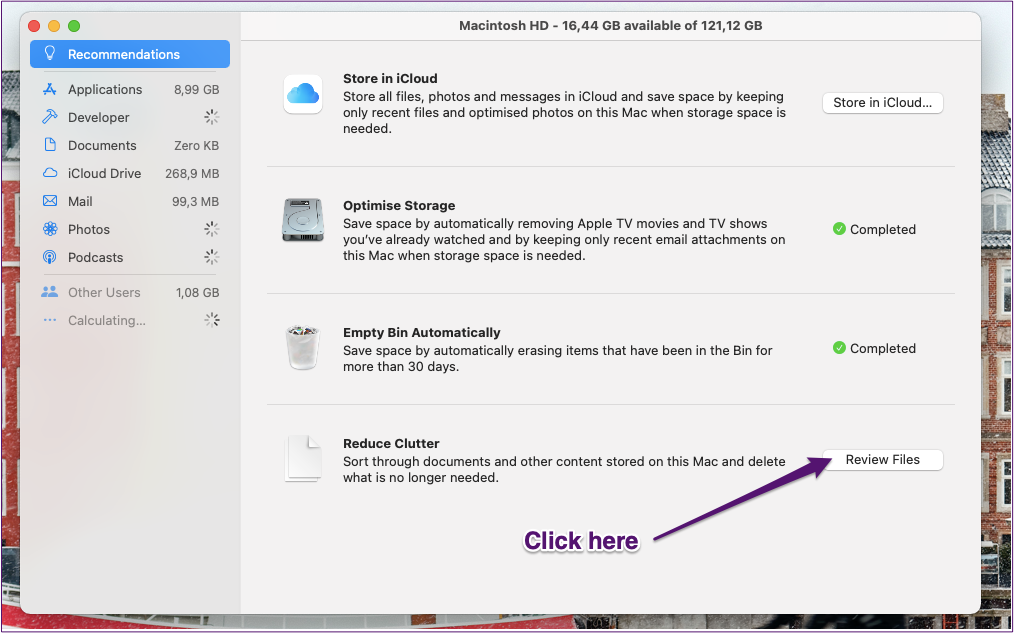Open the Developer category

coord(129,117)
